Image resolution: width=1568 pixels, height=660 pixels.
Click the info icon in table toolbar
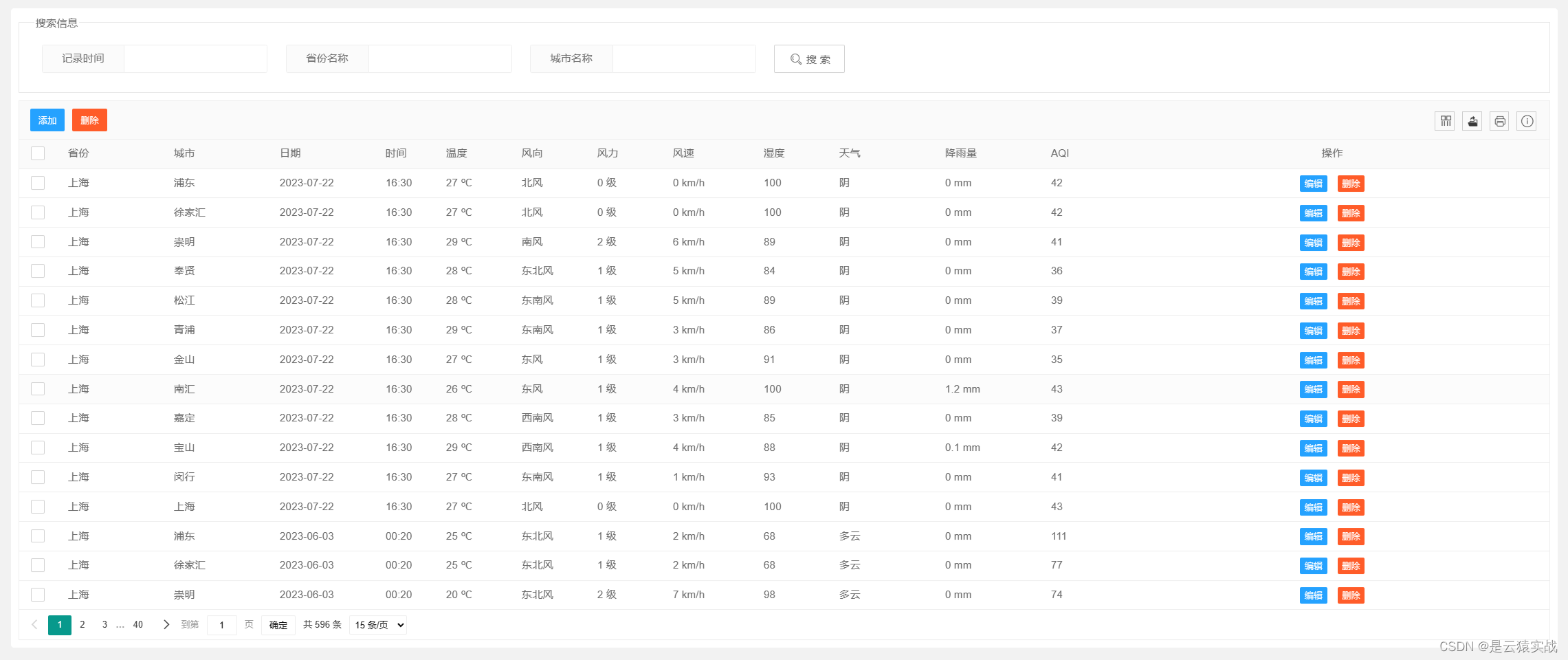tap(1527, 121)
